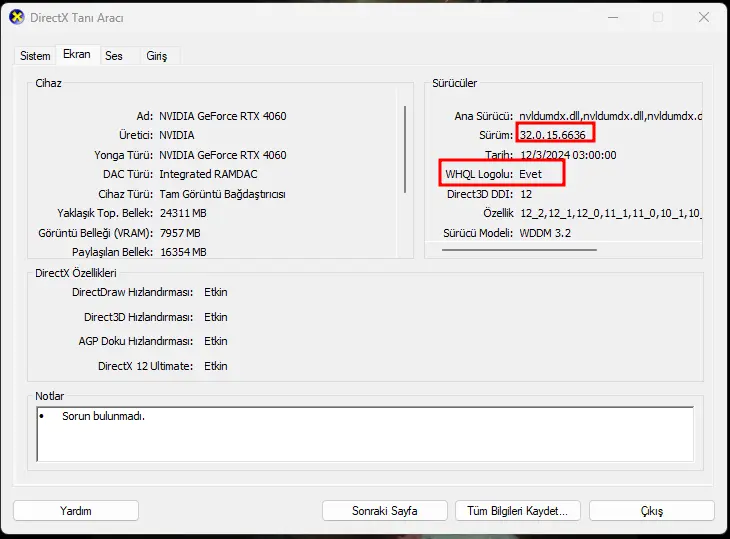Click AGP Doku Hızlandırması Etkin status
Screen dimensions: 730x539
pos(216,341)
